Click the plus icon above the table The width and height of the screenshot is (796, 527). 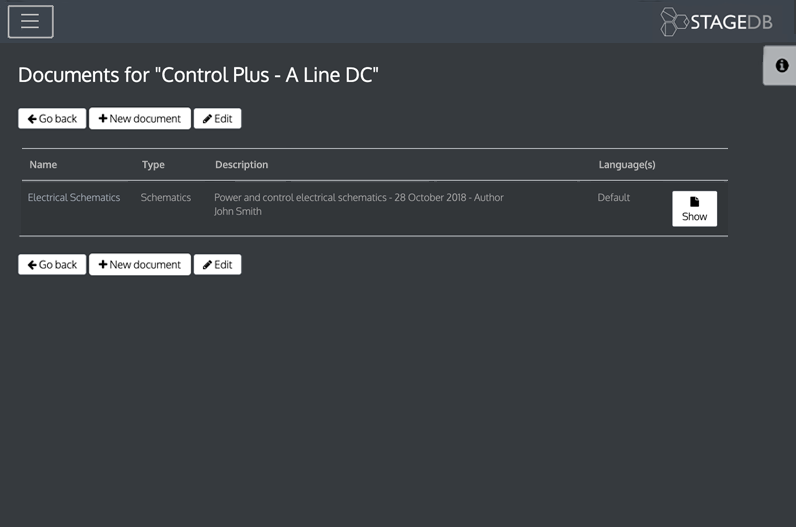[x=103, y=119]
